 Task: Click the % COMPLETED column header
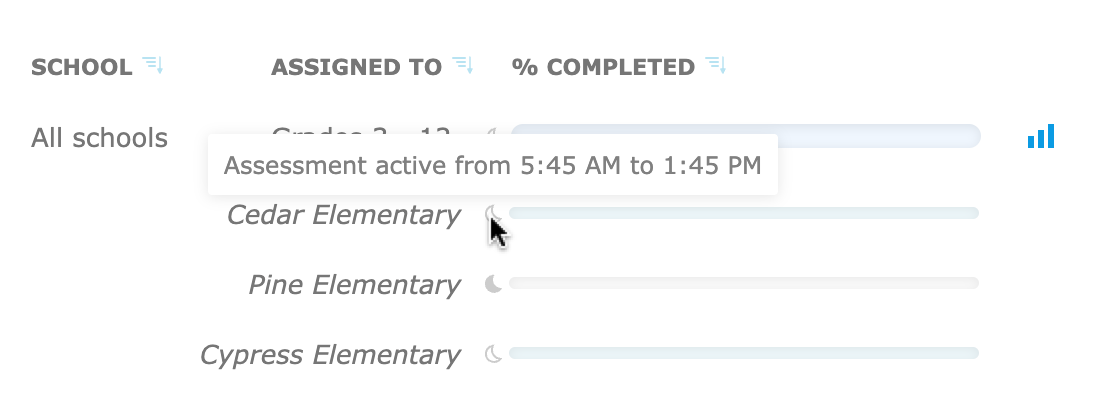pos(603,67)
